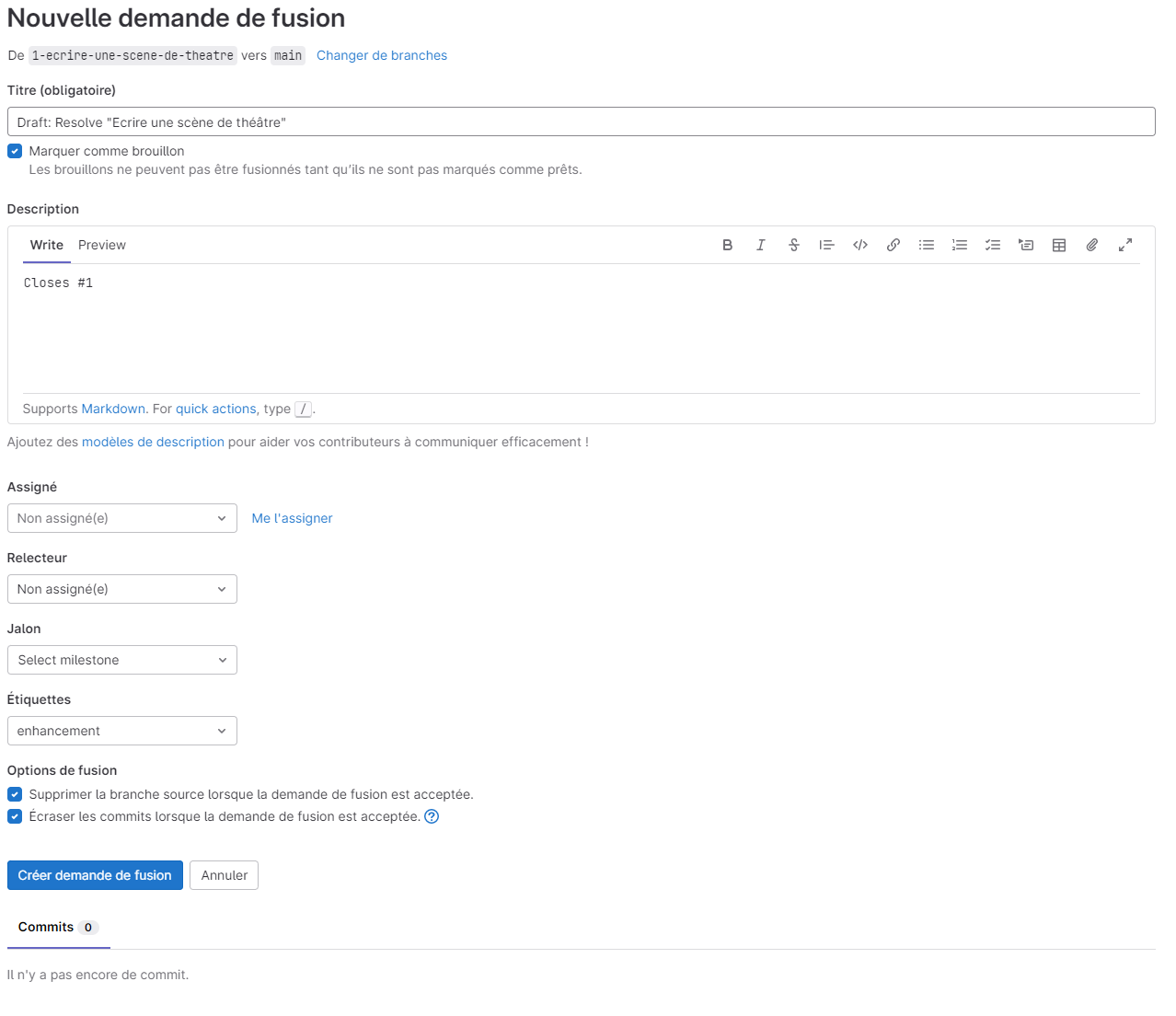Open the Markdown help link
The width and height of the screenshot is (1176, 1016).
click(113, 409)
